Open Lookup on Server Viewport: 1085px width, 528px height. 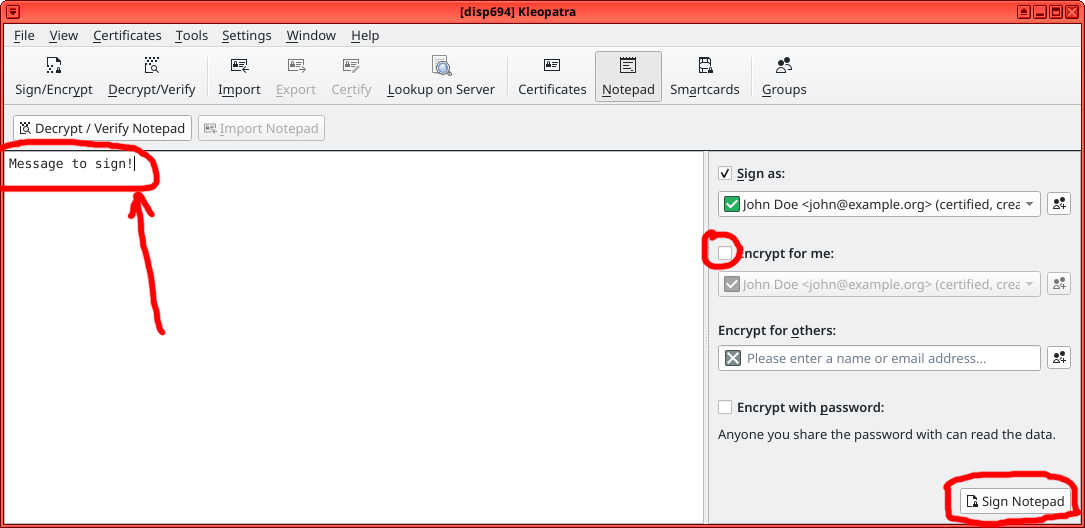[x=441, y=76]
